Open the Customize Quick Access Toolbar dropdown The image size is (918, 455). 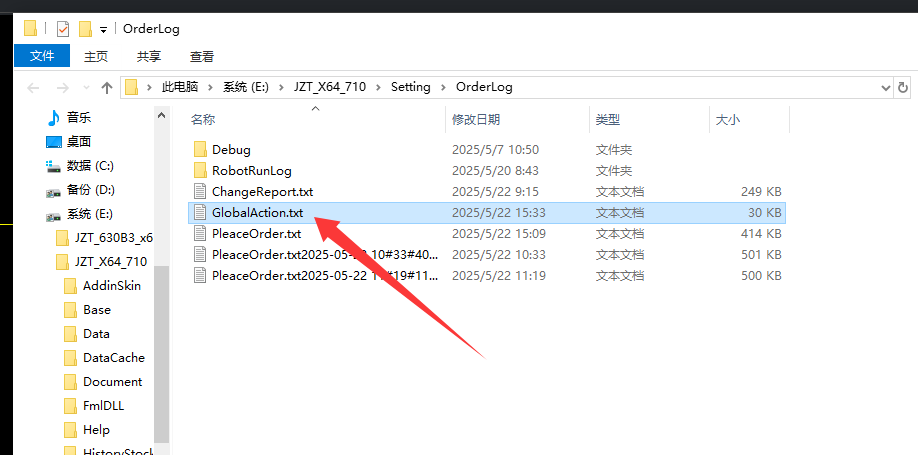tap(104, 29)
